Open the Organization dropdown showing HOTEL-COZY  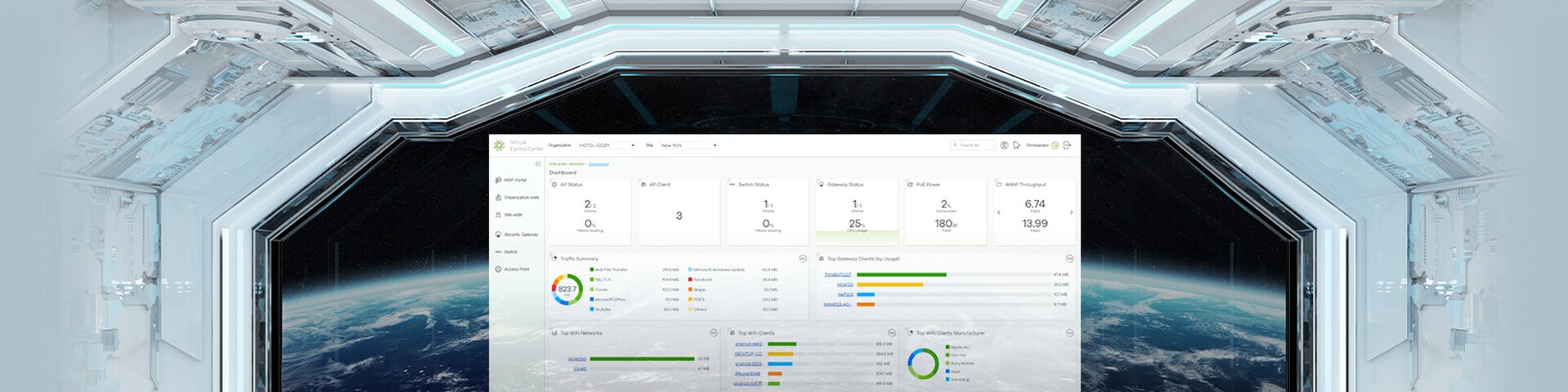(x=607, y=145)
